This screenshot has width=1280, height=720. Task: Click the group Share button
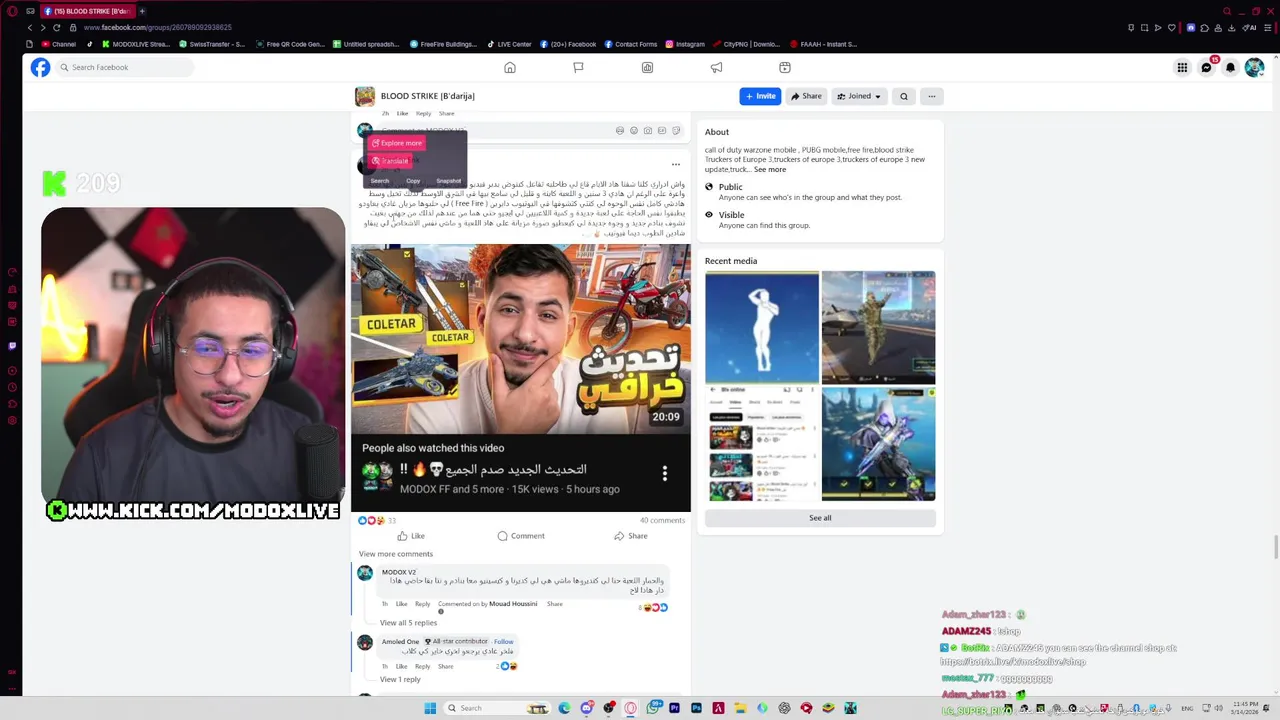coord(806,96)
